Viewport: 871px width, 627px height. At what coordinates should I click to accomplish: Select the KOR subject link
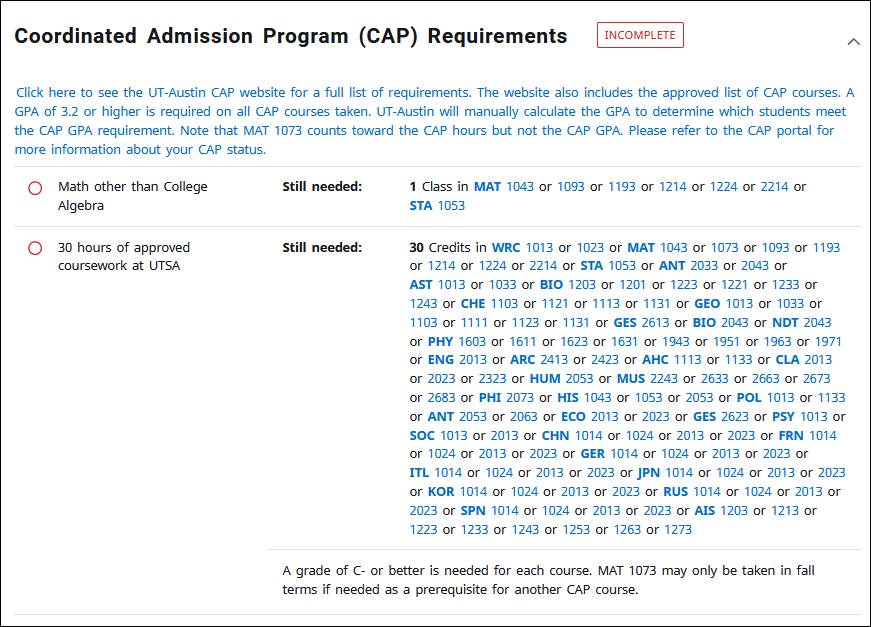(x=441, y=491)
